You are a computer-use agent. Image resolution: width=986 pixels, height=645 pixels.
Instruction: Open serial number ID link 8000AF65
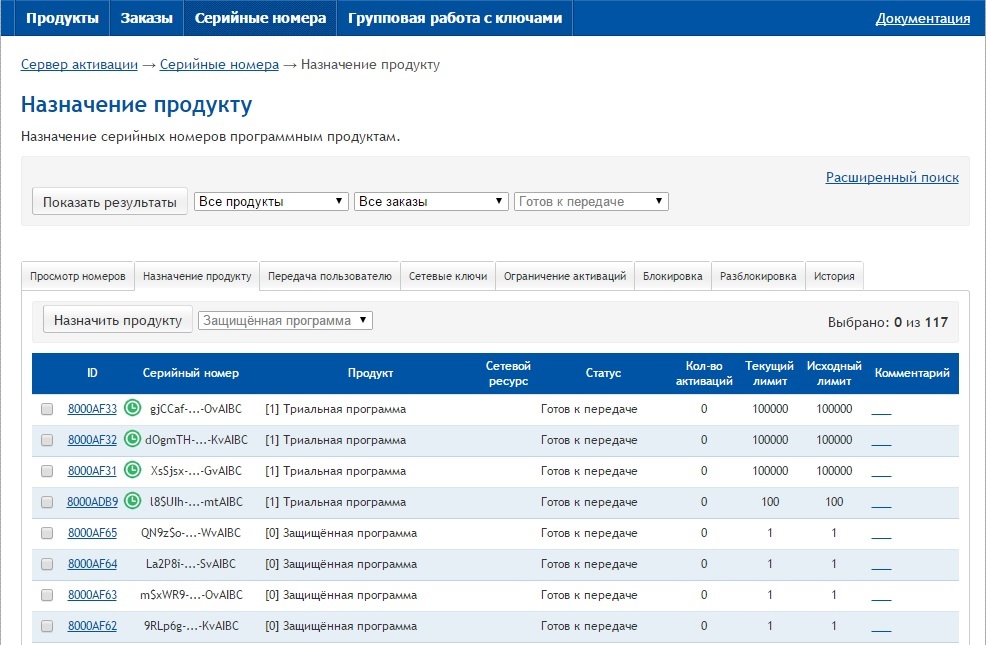click(x=92, y=533)
